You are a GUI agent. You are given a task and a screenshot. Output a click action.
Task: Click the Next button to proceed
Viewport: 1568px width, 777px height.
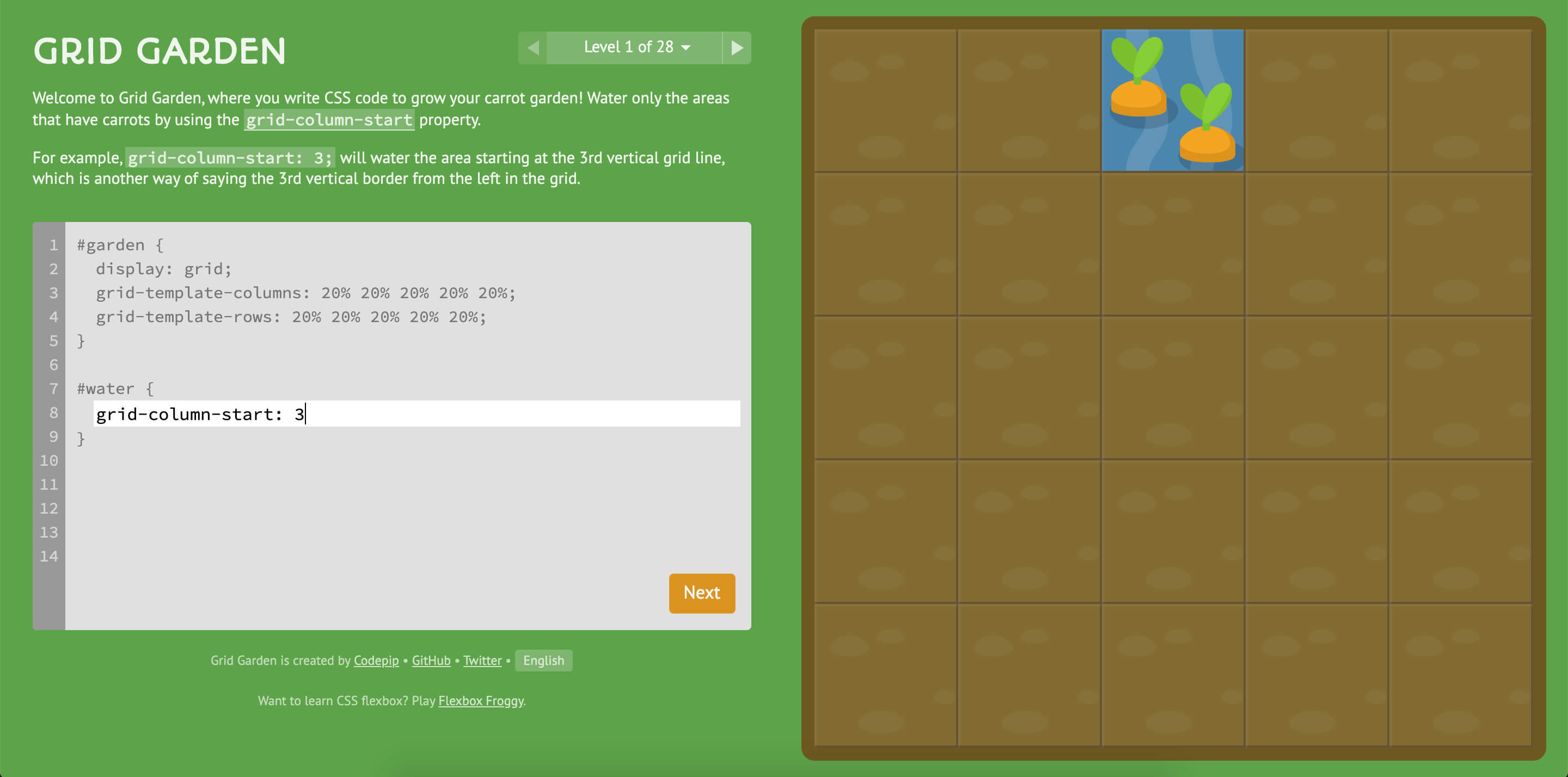700,592
